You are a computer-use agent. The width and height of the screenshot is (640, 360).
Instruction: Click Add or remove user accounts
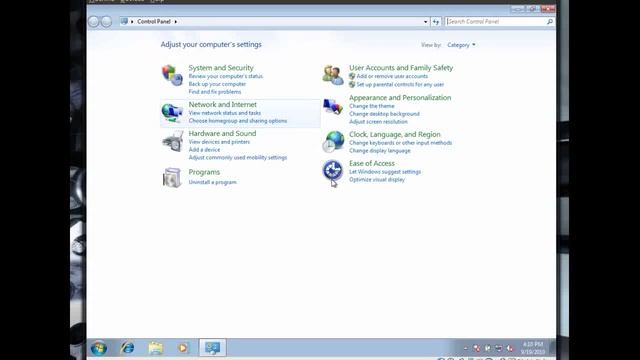[x=392, y=76]
